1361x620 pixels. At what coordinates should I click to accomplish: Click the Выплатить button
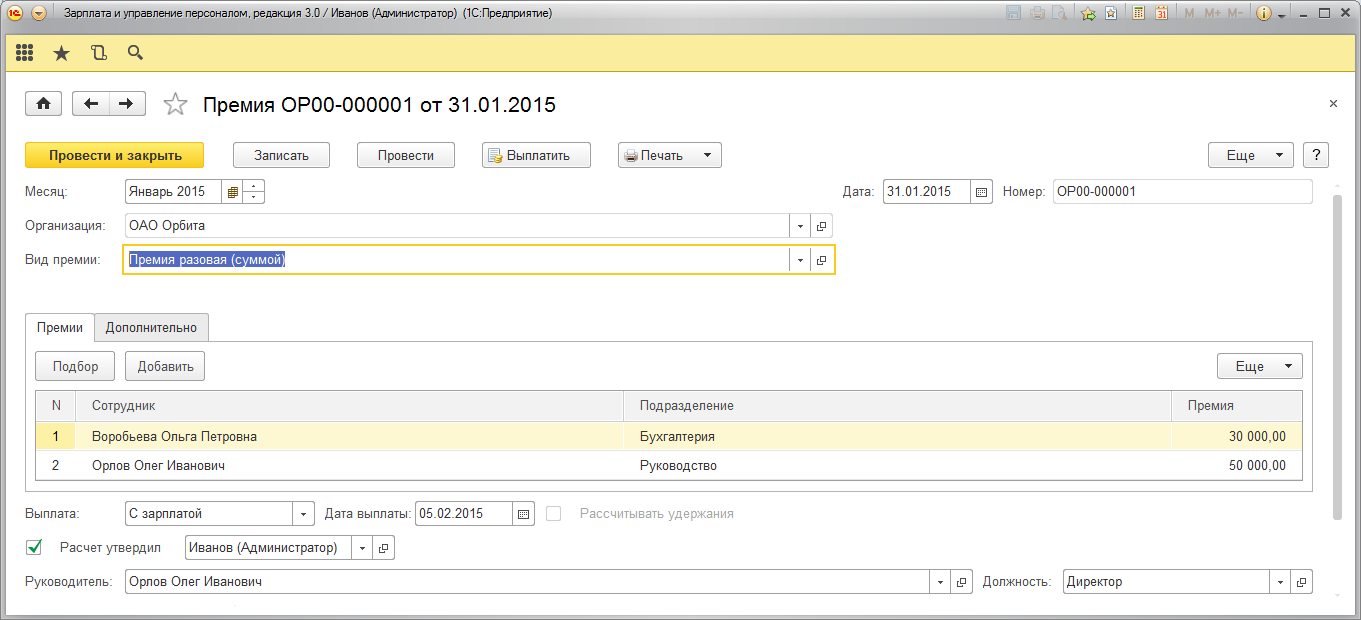537,155
